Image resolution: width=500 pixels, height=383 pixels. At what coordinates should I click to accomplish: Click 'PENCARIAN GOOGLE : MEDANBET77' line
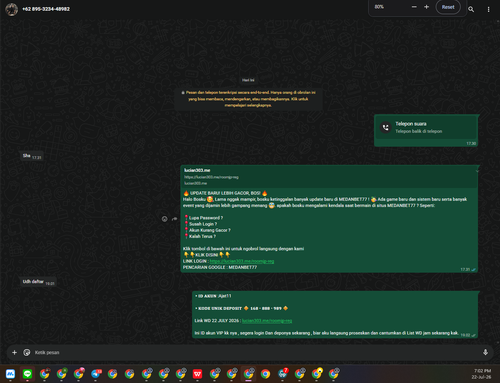(220, 267)
